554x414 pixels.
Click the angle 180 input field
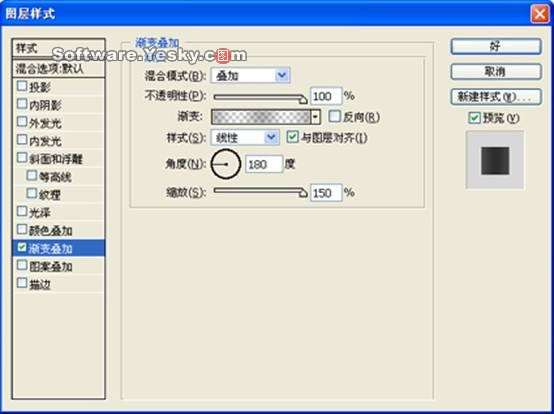[264, 164]
